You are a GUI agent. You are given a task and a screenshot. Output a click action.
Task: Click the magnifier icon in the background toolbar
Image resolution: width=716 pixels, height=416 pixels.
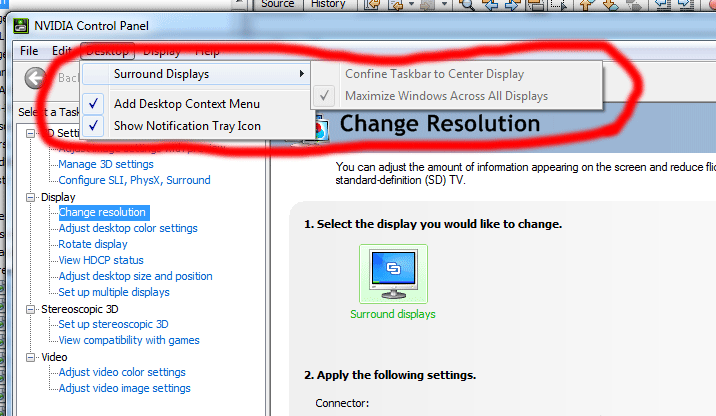click(467, 5)
